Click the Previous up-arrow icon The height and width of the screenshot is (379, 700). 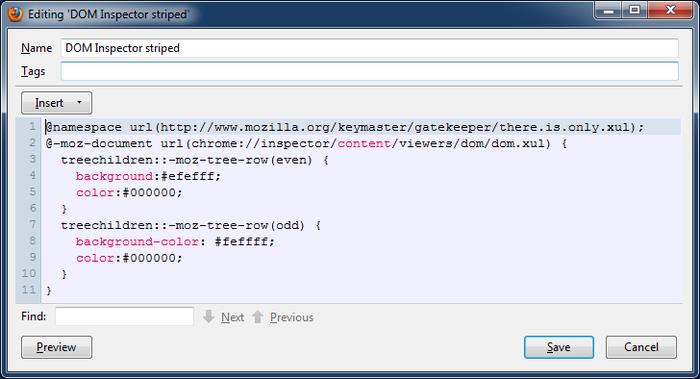pos(258,317)
